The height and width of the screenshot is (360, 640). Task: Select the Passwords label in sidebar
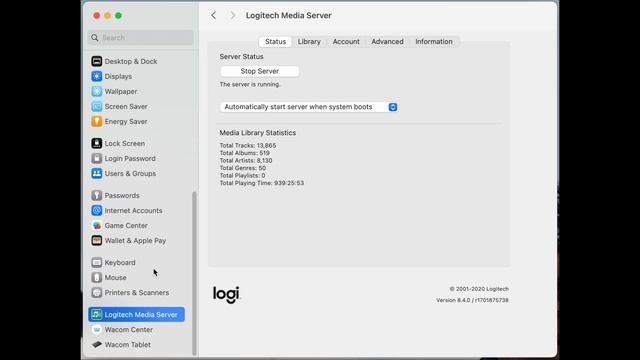[122, 196]
